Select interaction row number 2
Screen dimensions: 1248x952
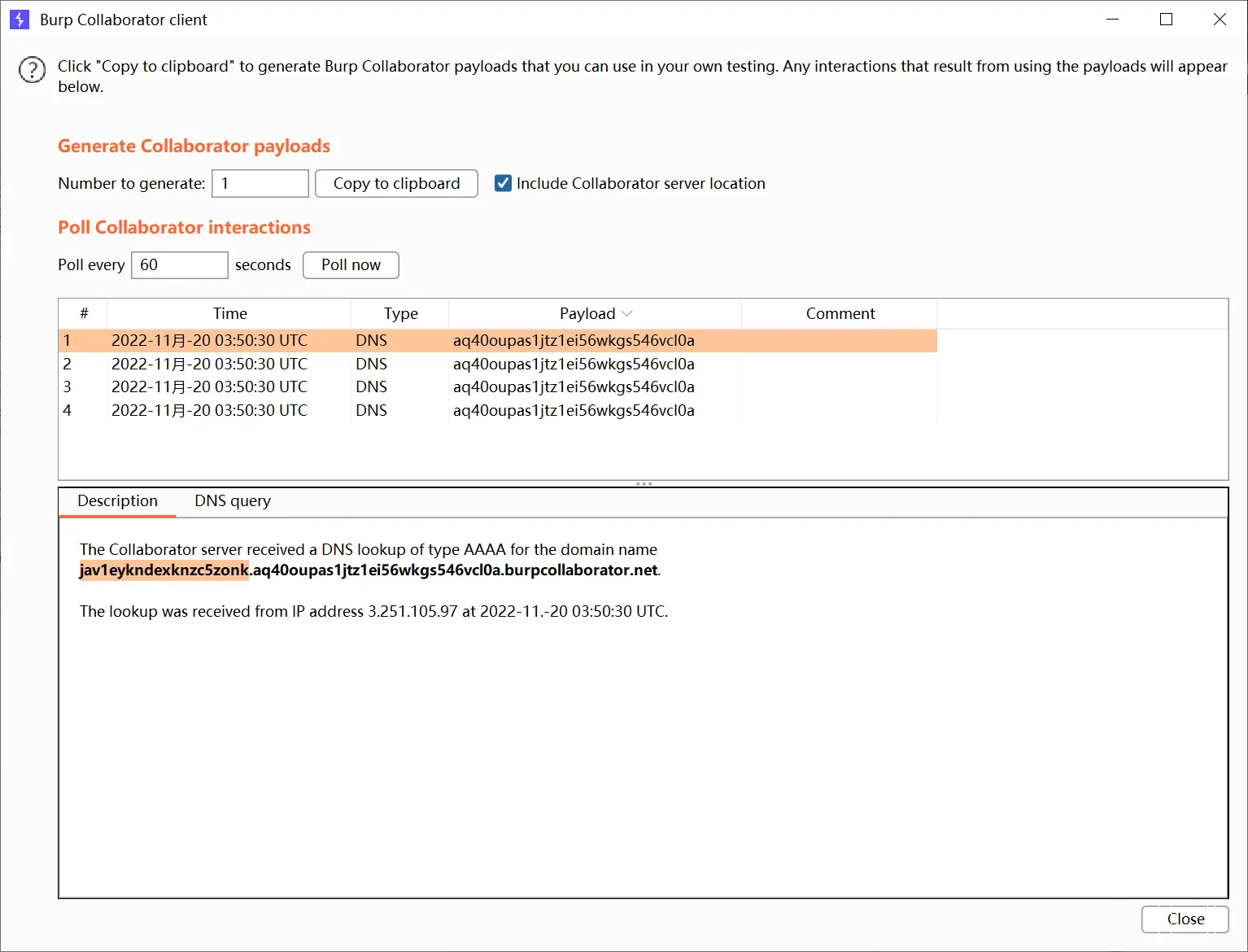tap(497, 365)
